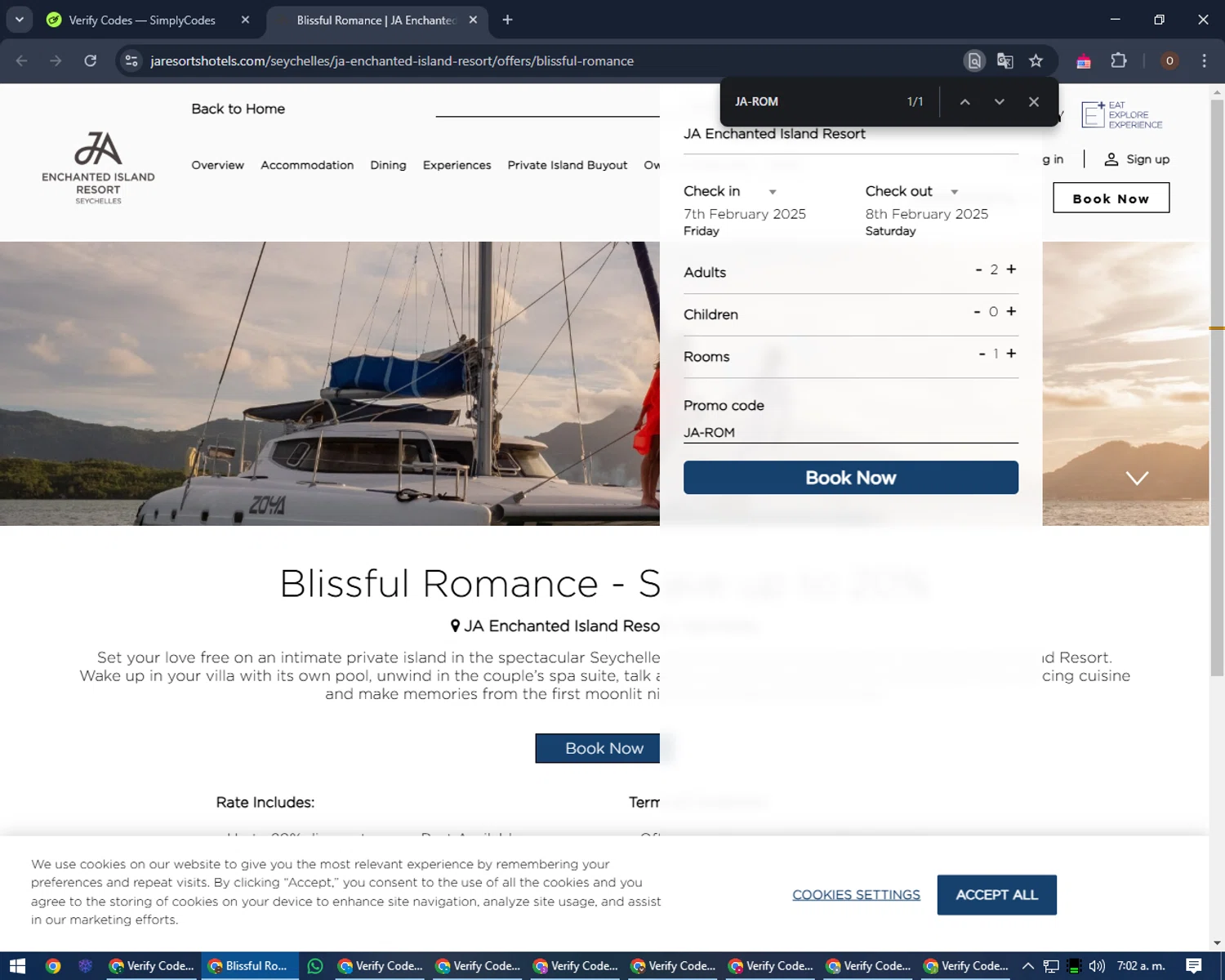Show hidden system tray icons
The height and width of the screenshot is (980, 1225).
pos(1028,966)
